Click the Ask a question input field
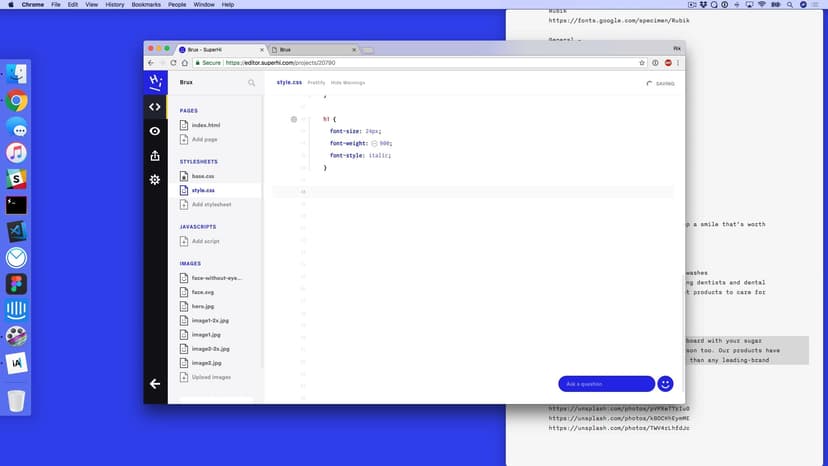The width and height of the screenshot is (828, 466). pyautogui.click(x=606, y=384)
